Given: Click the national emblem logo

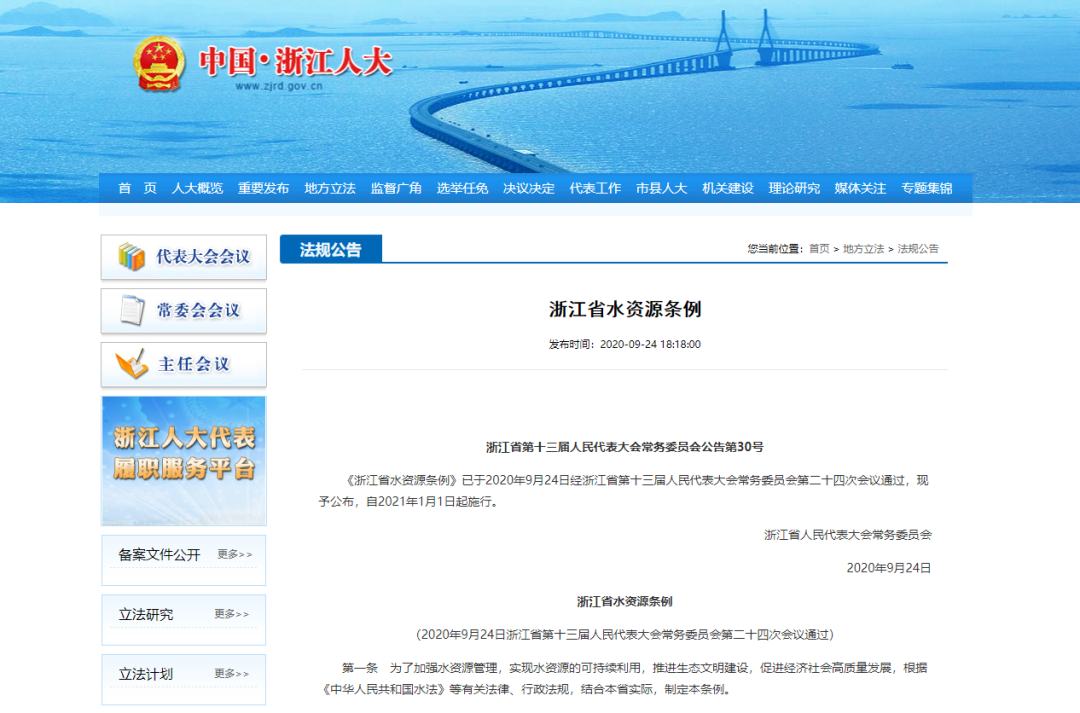Looking at the screenshot, I should (159, 63).
